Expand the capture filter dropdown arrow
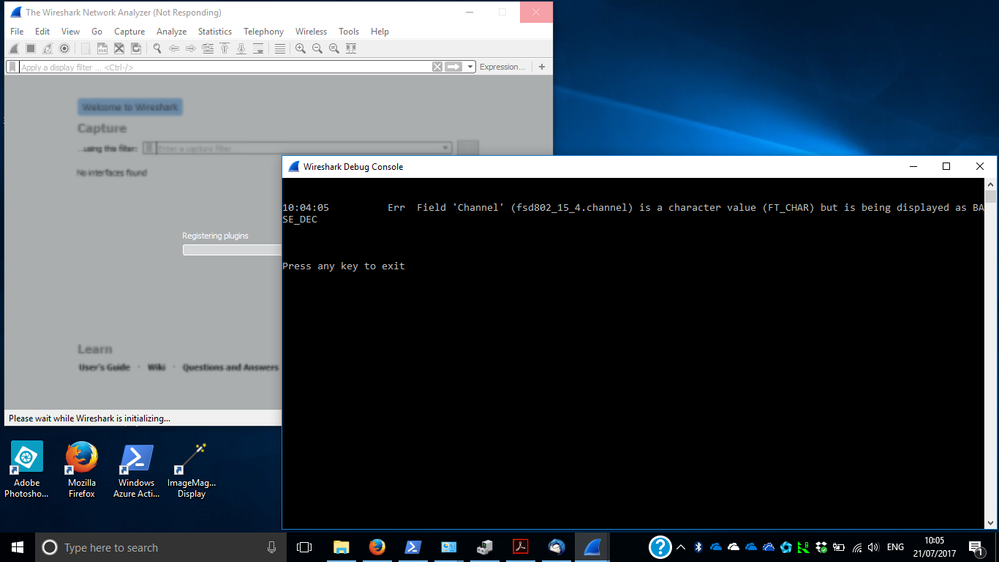The image size is (999, 562). click(x=445, y=148)
